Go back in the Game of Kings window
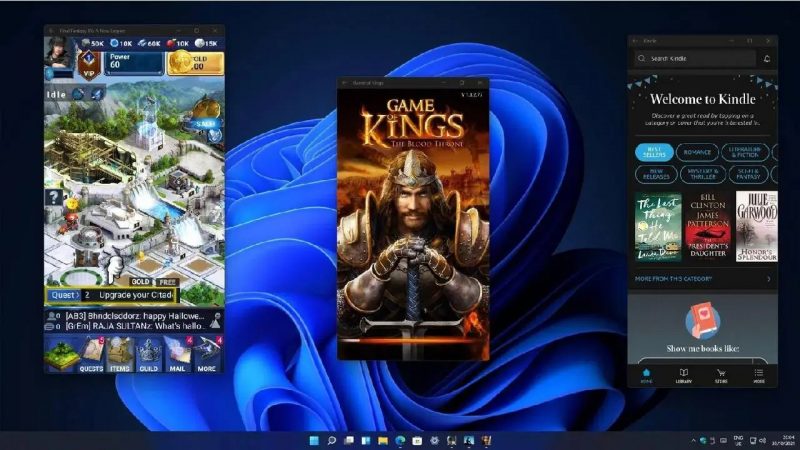The height and width of the screenshot is (450, 800). pyautogui.click(x=344, y=83)
